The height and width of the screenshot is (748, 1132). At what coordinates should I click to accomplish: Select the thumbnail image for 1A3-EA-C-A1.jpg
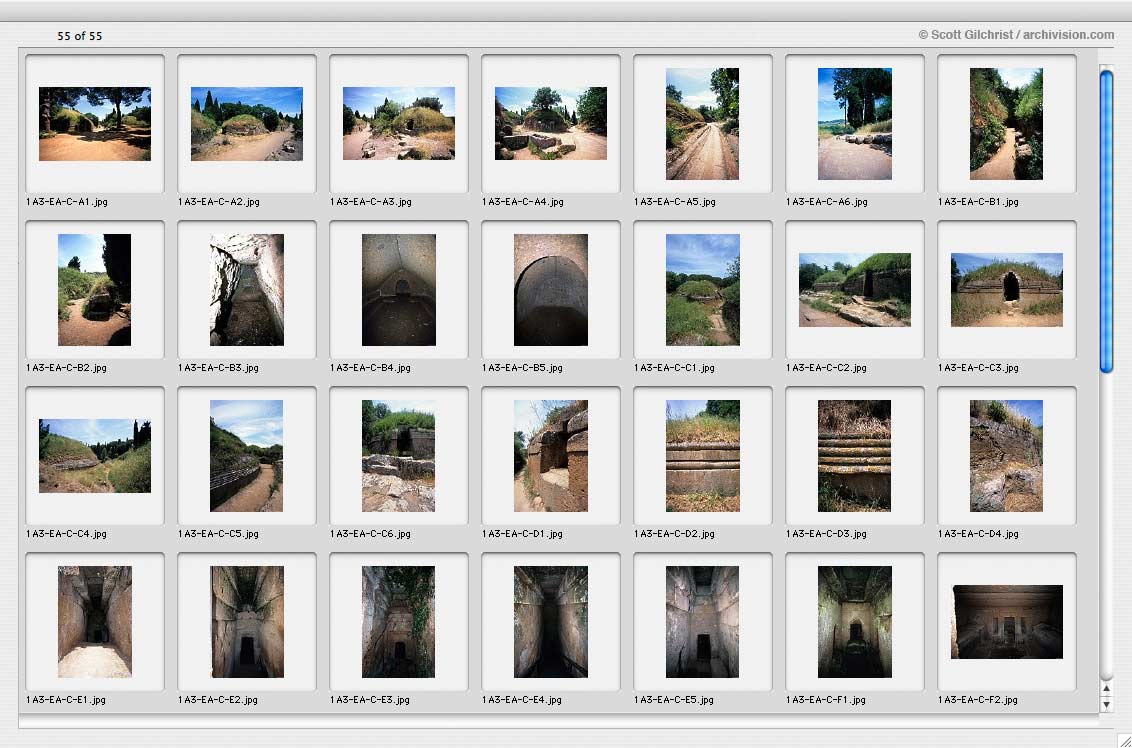pyautogui.click(x=95, y=124)
